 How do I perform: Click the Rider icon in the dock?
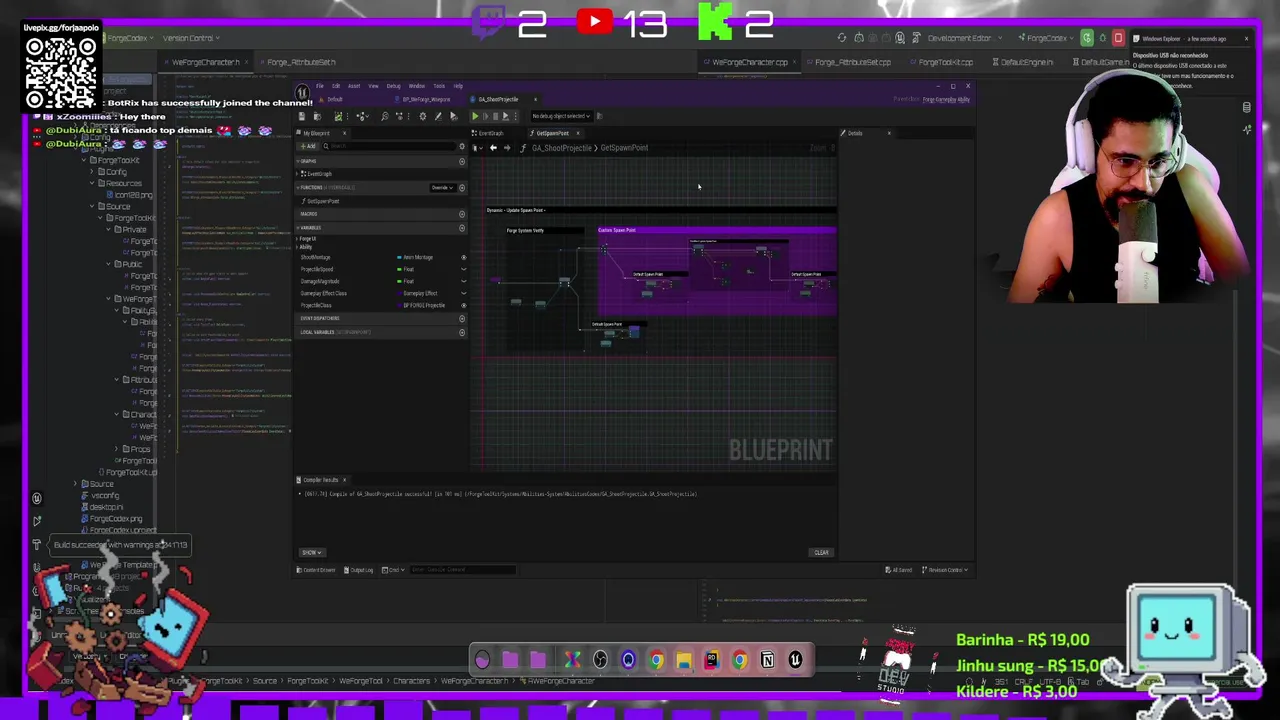(711, 660)
